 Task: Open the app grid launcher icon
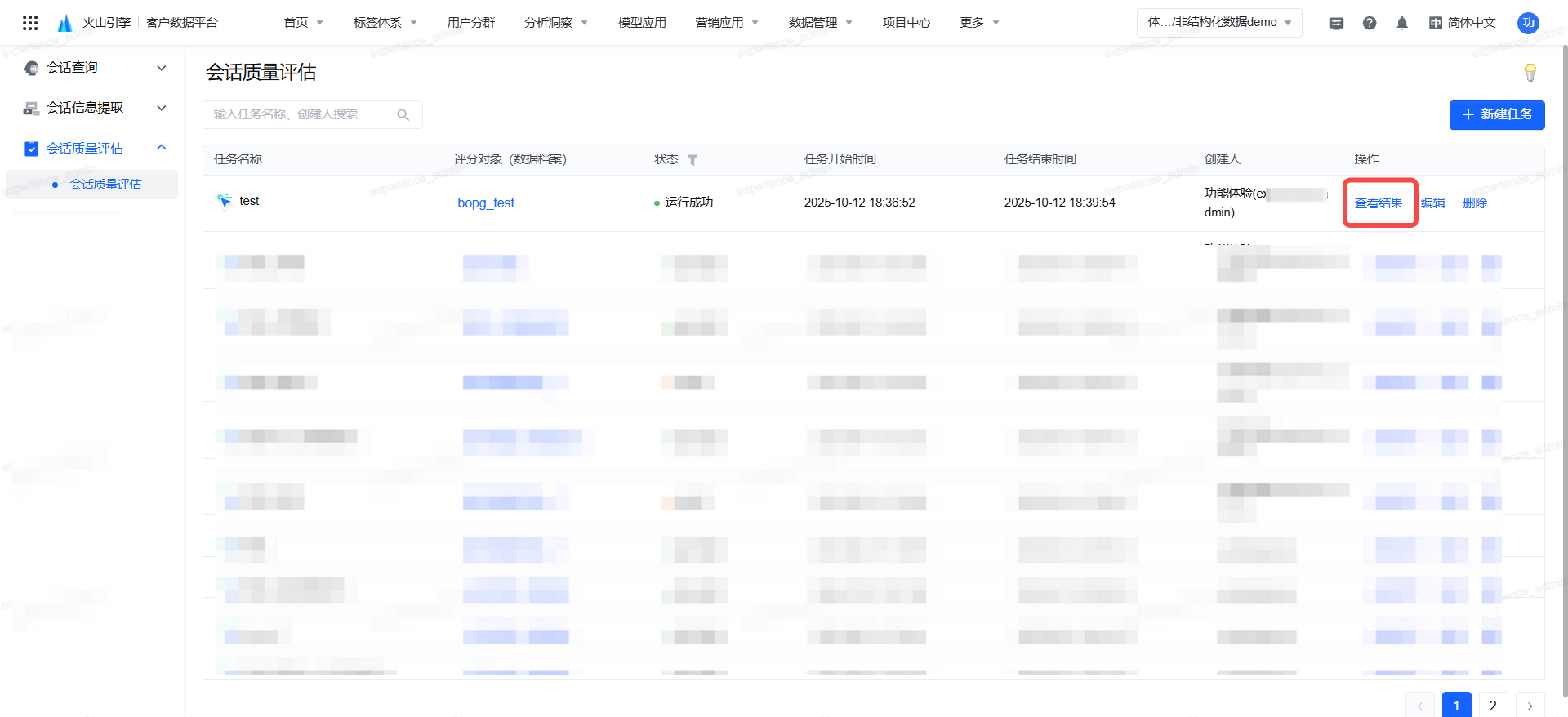[x=30, y=23]
